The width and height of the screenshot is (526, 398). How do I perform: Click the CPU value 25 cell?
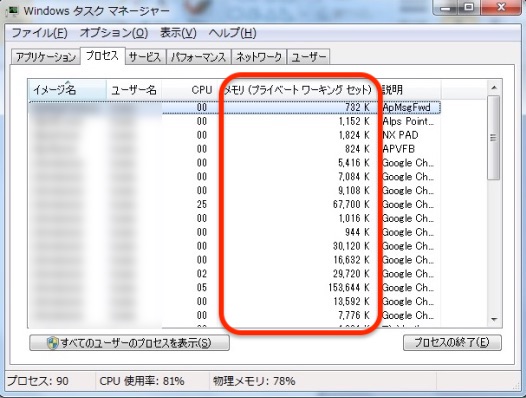[202, 204]
